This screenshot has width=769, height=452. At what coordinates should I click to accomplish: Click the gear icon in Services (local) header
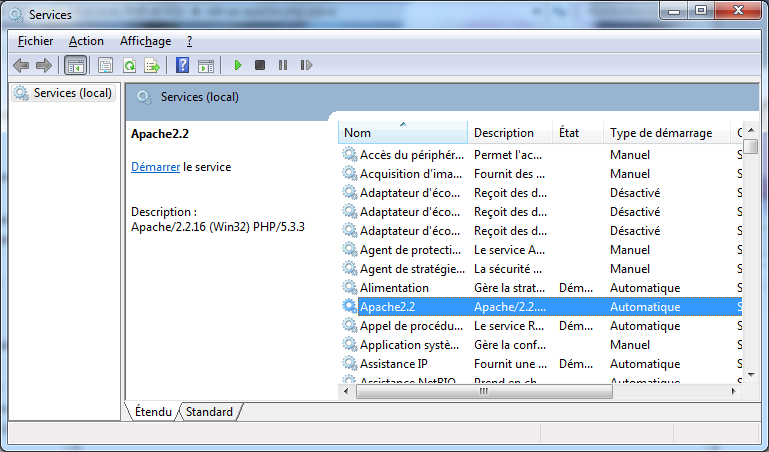(144, 97)
